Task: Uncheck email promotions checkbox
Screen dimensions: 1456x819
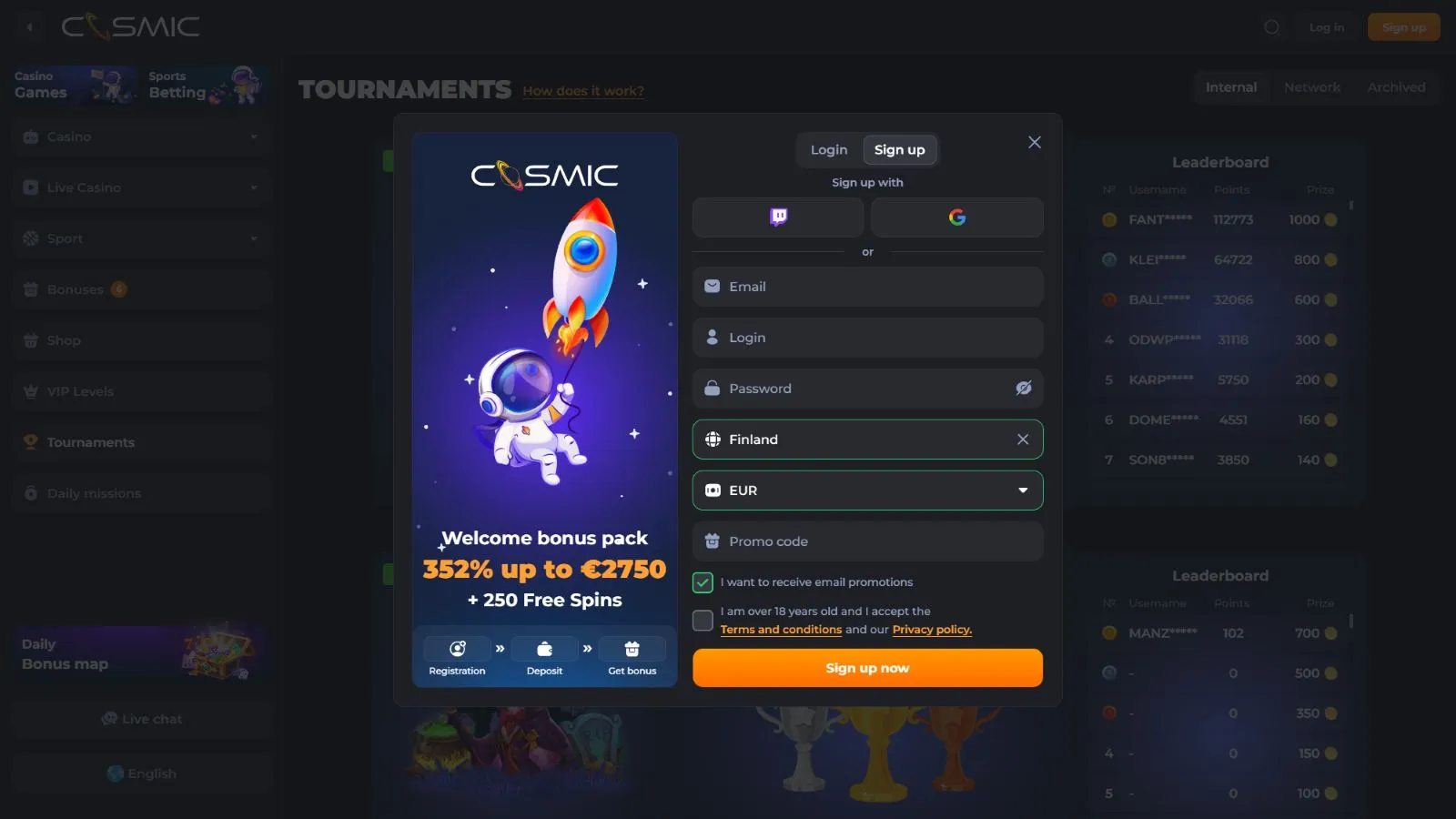Action: coord(703,582)
